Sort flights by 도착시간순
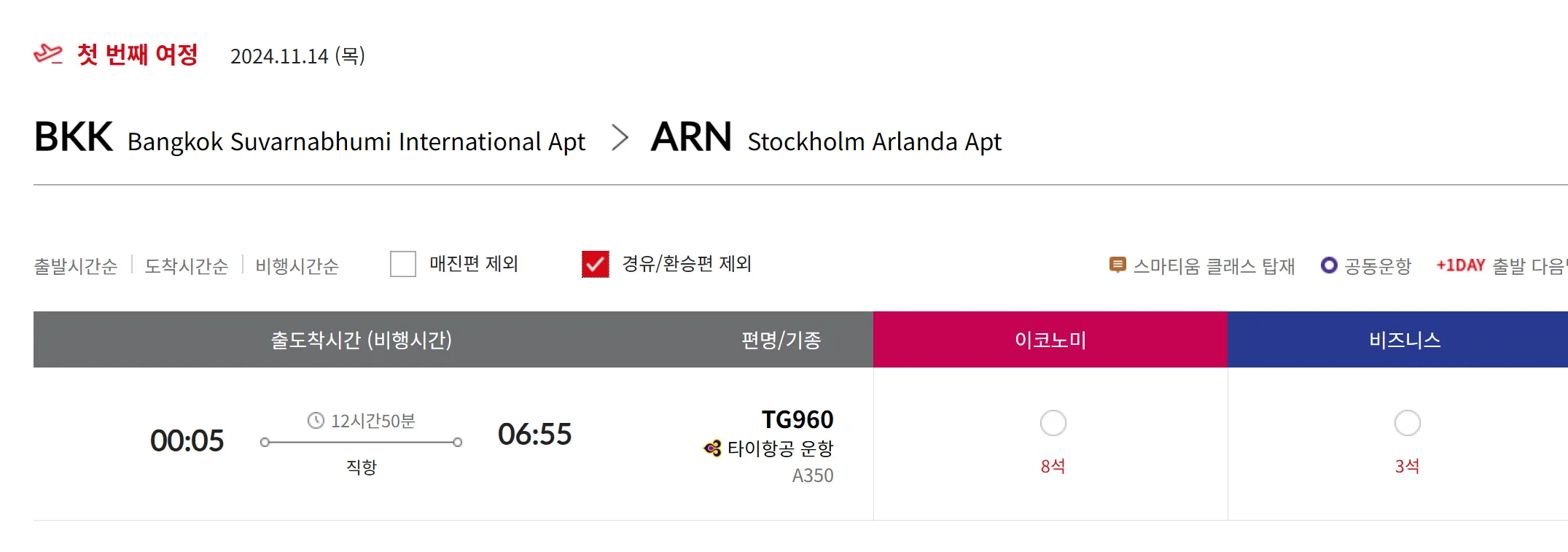 [x=187, y=266]
